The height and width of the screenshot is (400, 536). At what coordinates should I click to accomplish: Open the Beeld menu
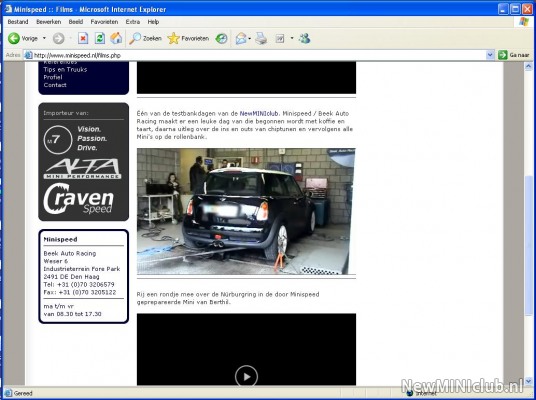point(76,22)
